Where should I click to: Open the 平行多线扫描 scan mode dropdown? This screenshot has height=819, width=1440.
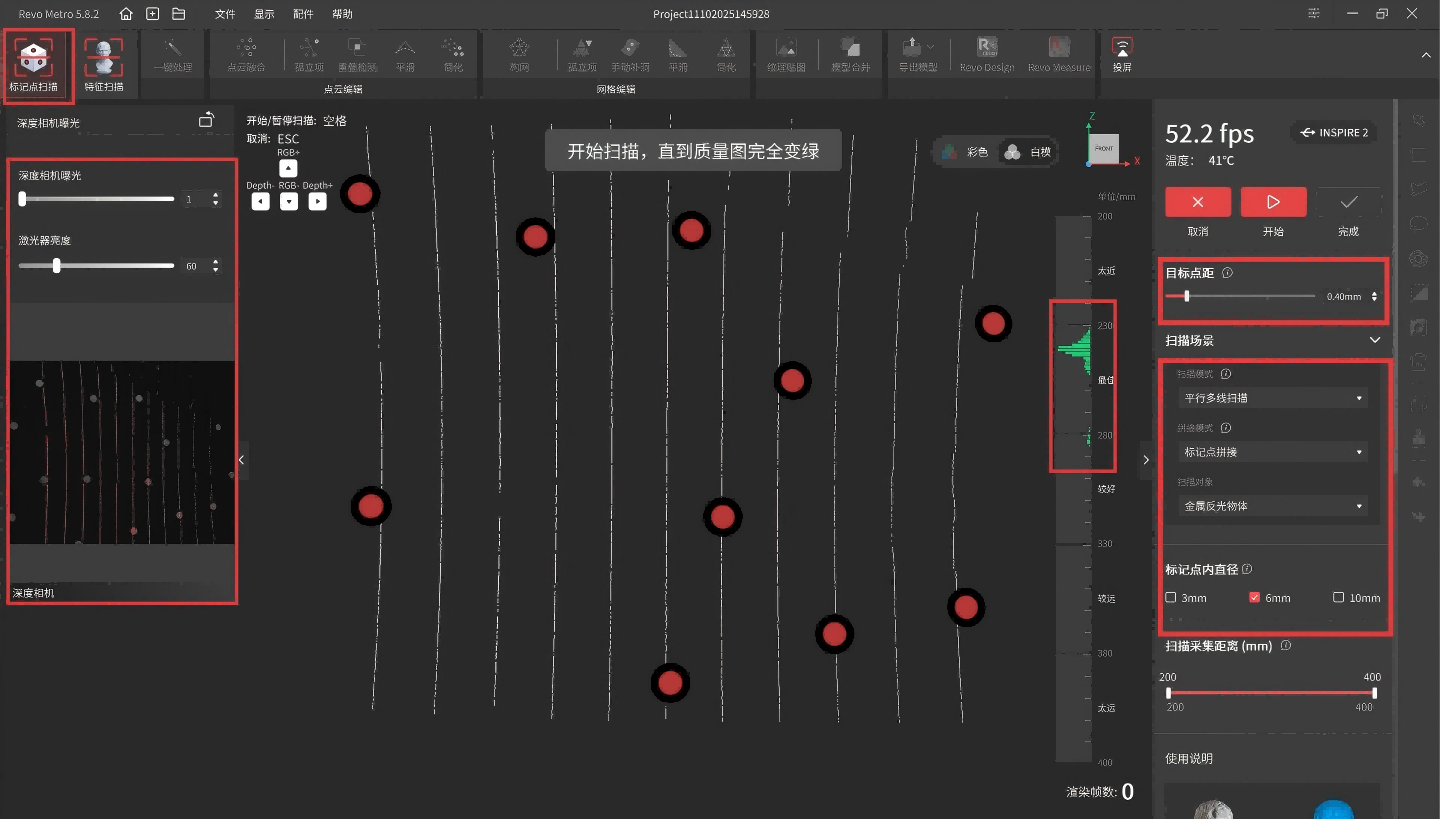1273,398
